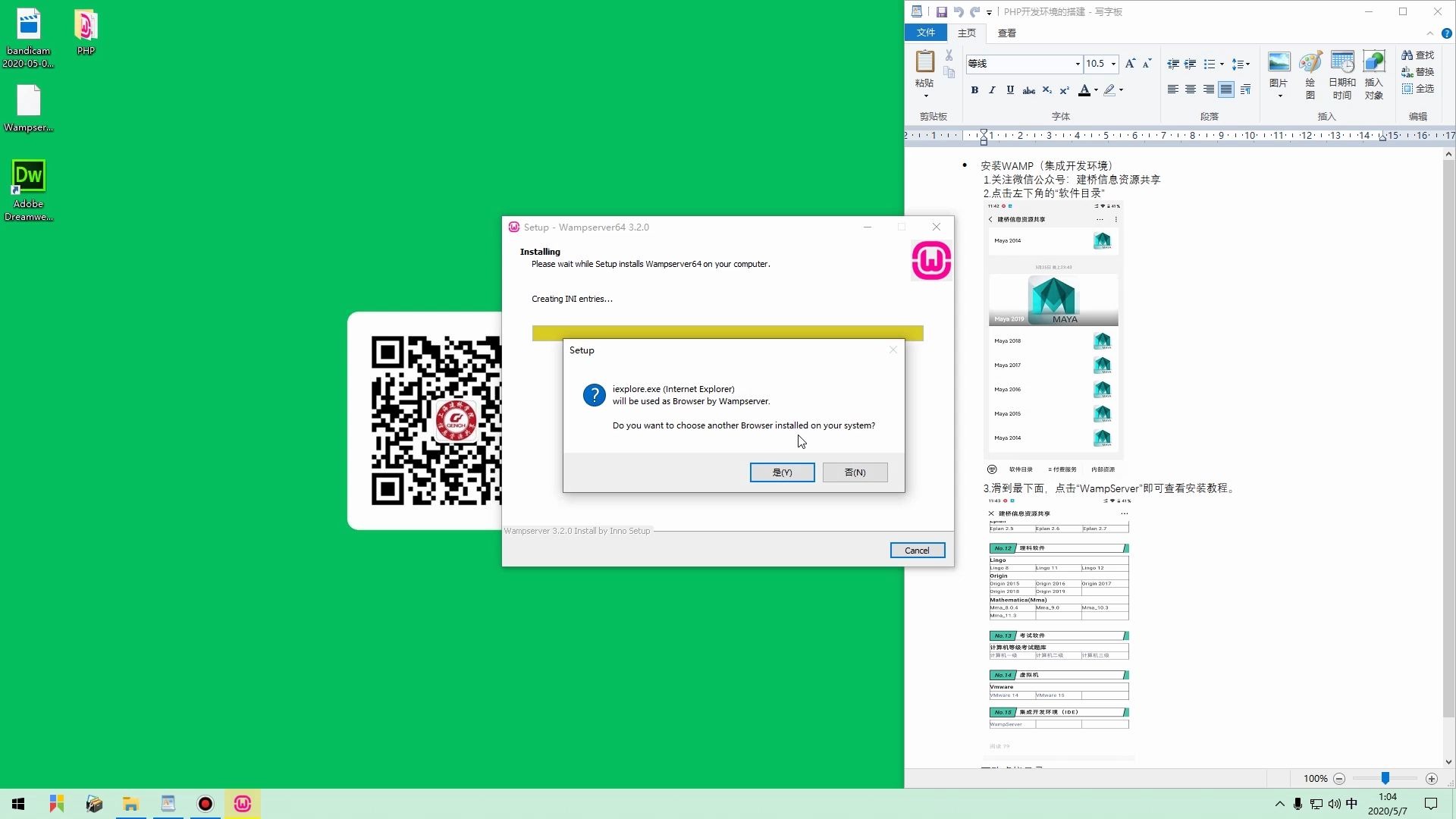Start a bulleted list
This screenshot has width=1456, height=819.
[x=1210, y=64]
